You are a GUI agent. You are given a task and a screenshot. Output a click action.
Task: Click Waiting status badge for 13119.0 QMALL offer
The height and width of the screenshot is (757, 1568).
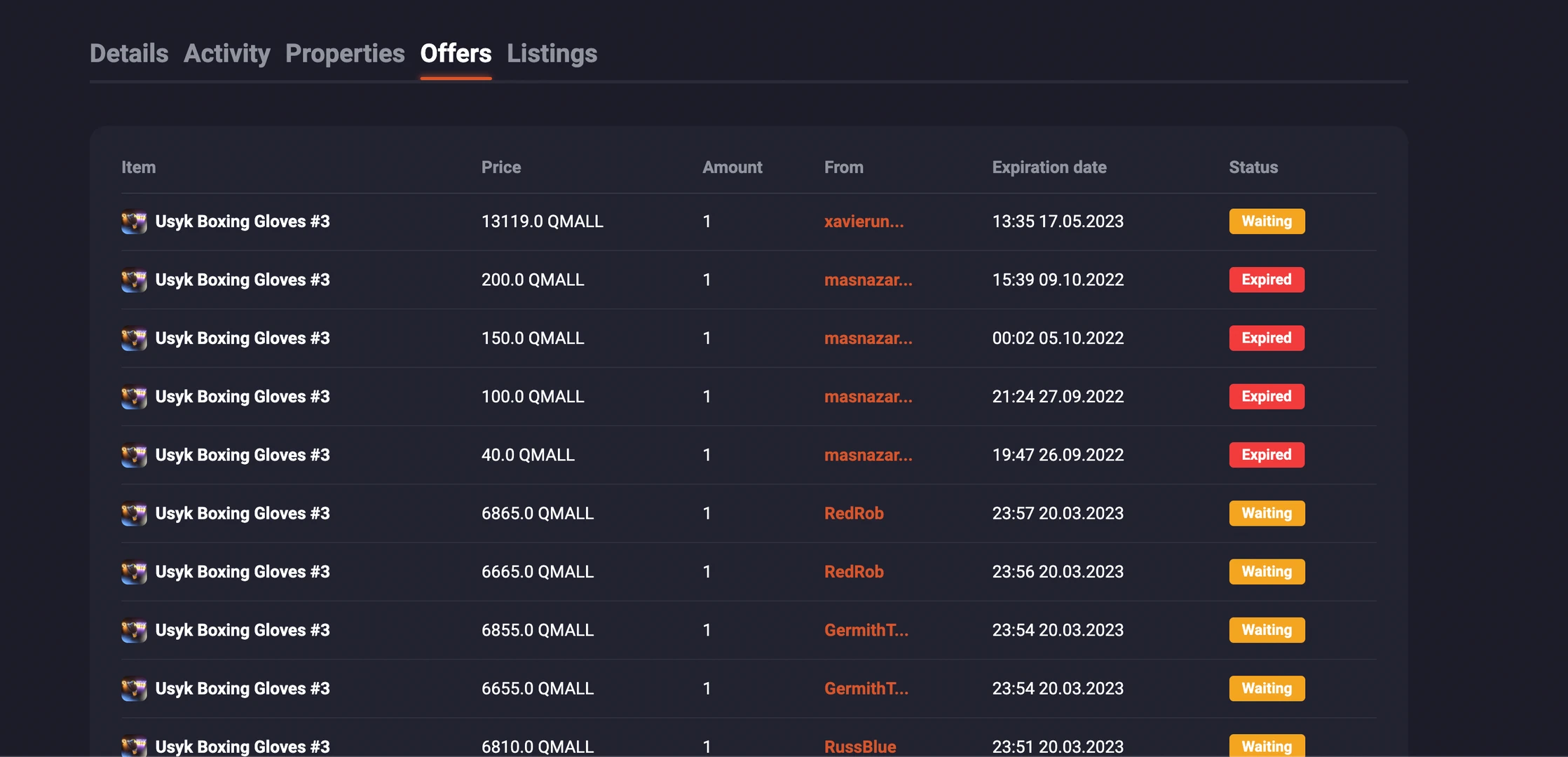click(1267, 221)
